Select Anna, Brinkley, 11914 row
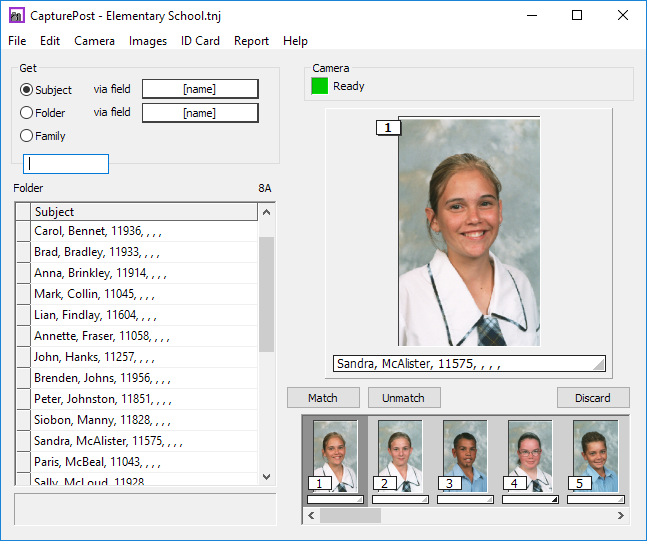647x541 pixels. pyautogui.click(x=144, y=273)
